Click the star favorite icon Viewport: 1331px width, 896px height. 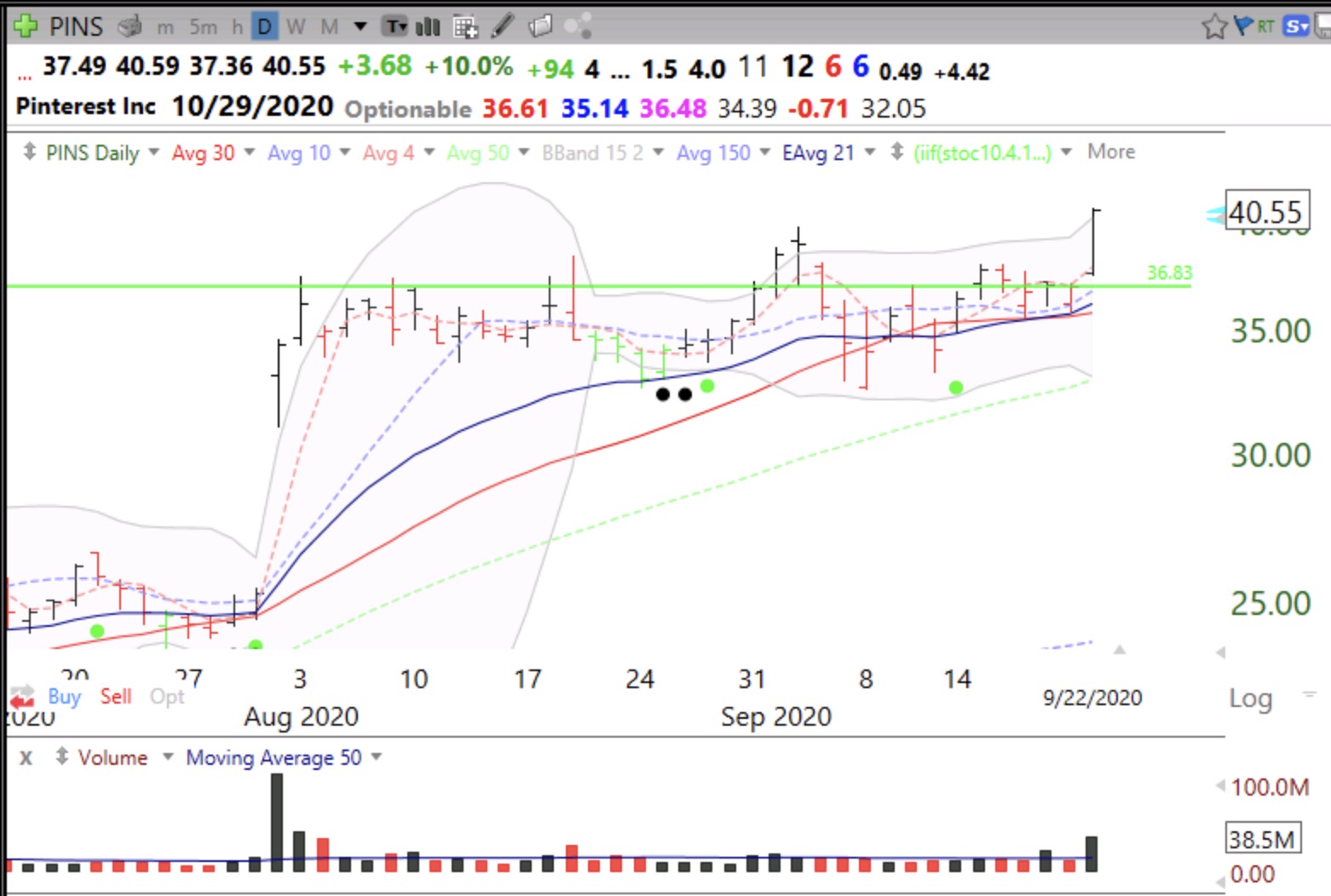(1214, 27)
